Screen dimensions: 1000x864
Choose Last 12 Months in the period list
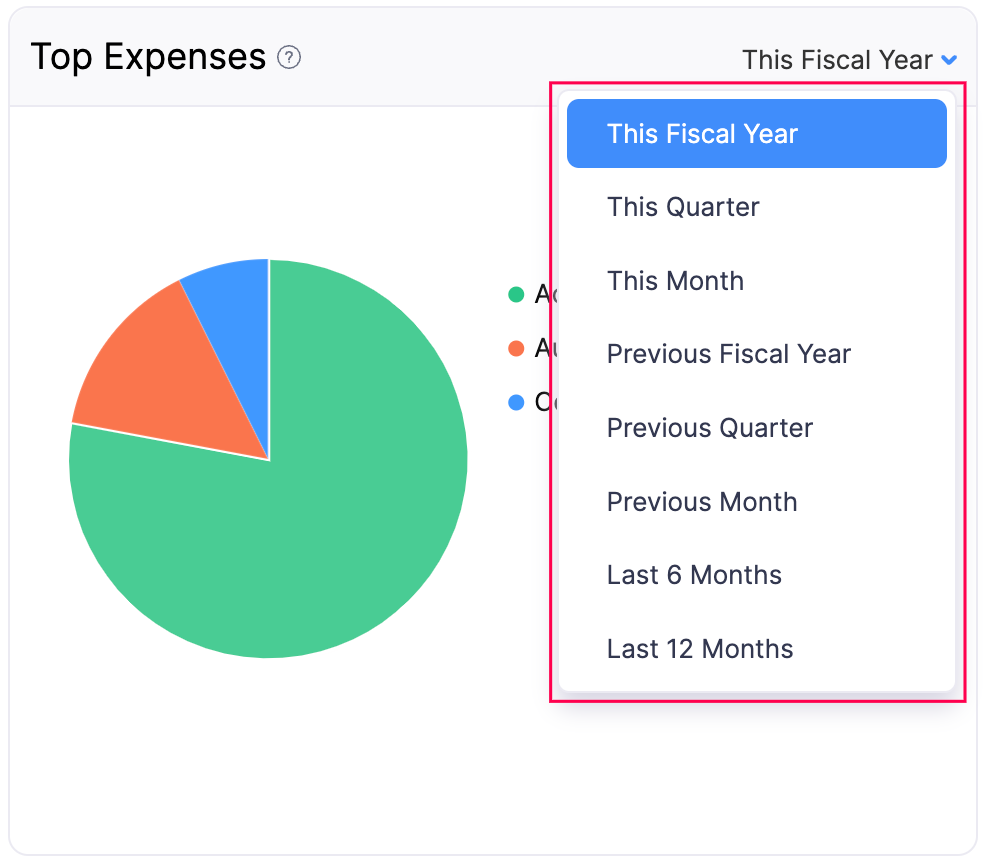coord(700,649)
